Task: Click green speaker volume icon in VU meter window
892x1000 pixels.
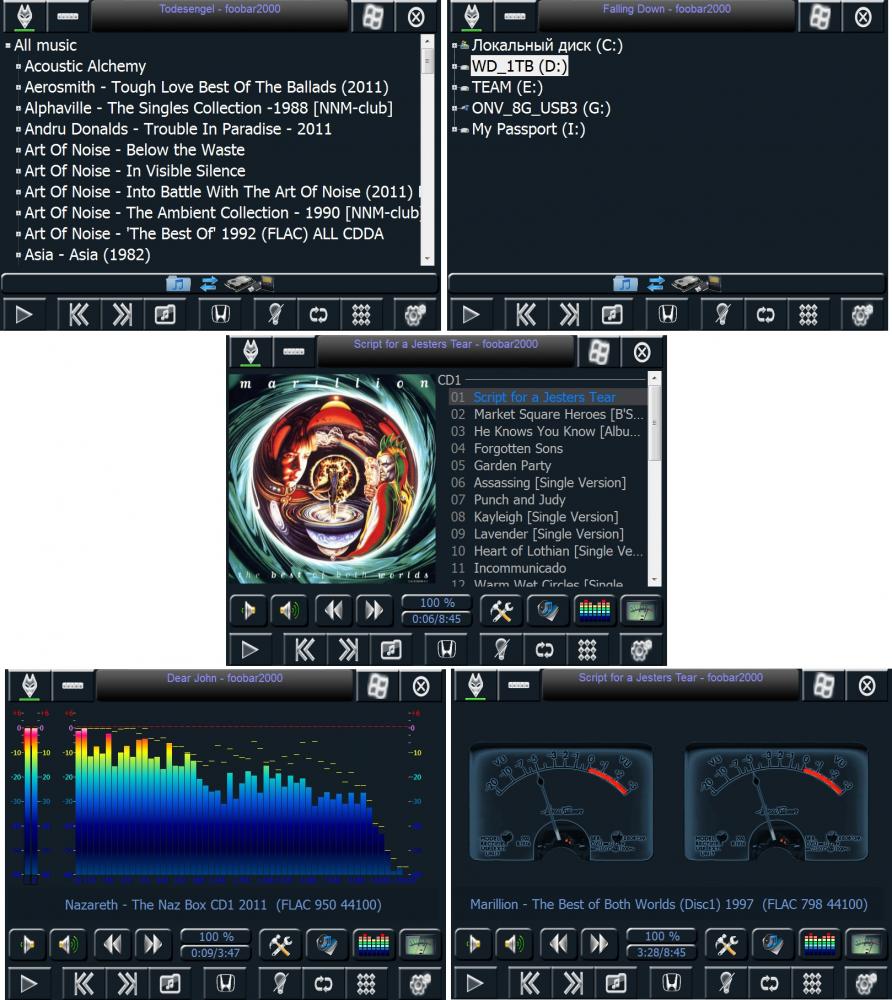Action: pos(511,944)
